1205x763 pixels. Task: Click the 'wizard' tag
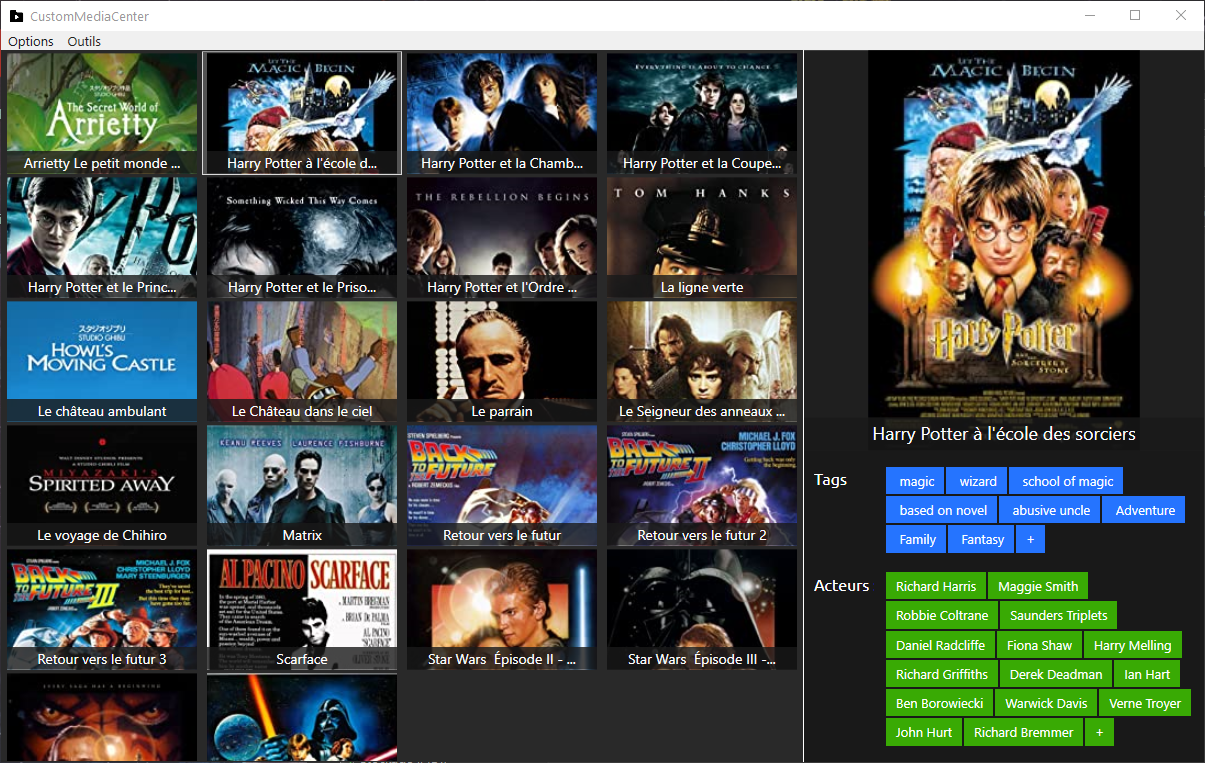tap(978, 481)
